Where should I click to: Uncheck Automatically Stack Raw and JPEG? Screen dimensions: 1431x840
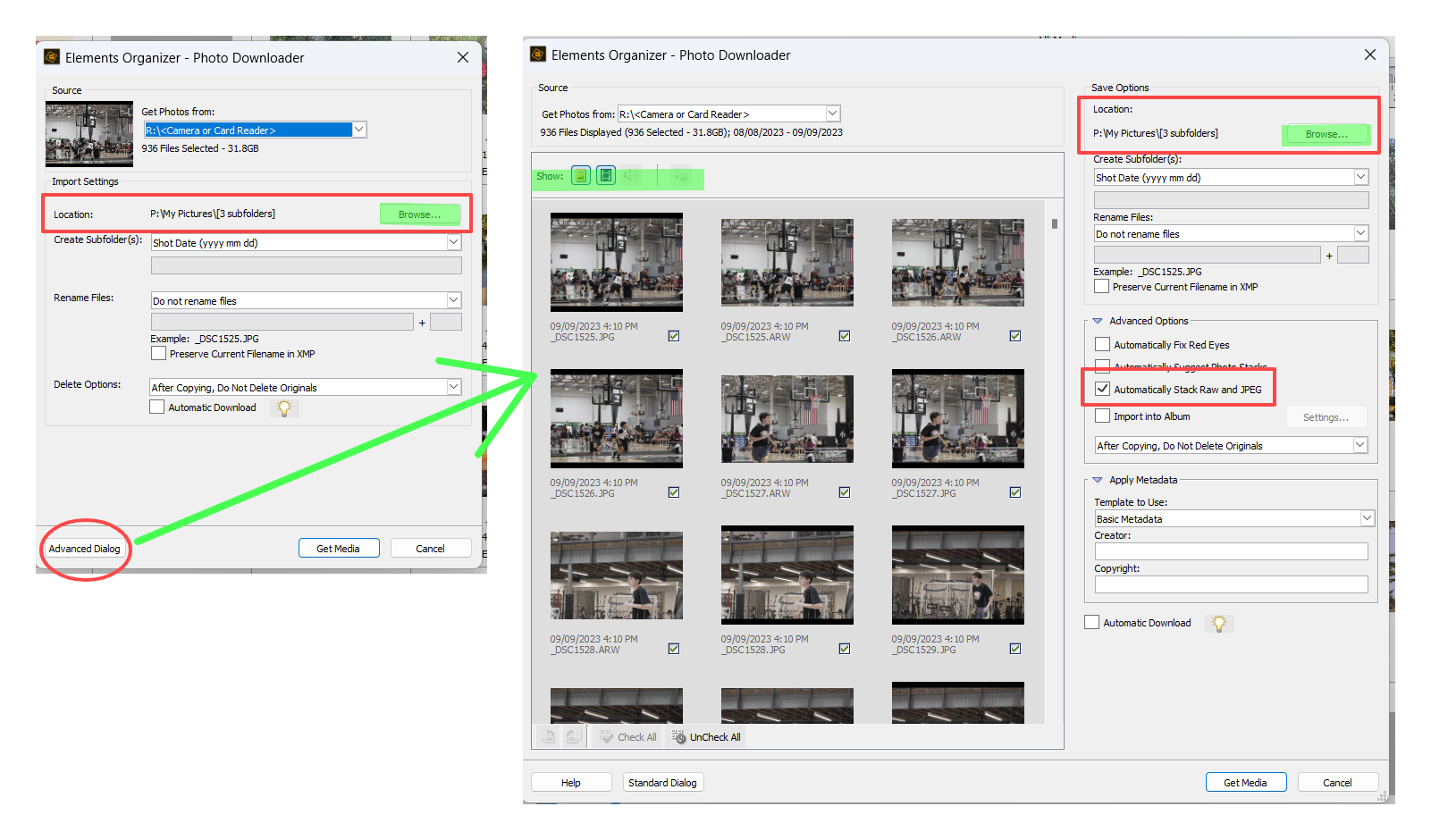[1102, 389]
